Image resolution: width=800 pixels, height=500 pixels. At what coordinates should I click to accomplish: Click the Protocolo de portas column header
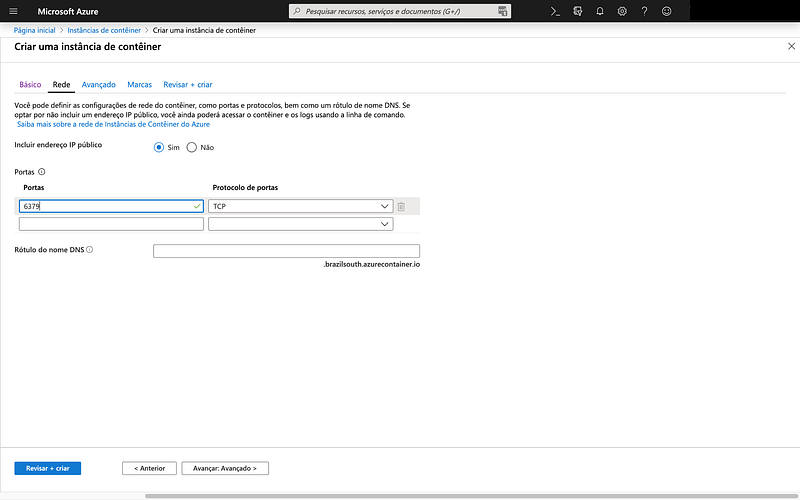245,188
